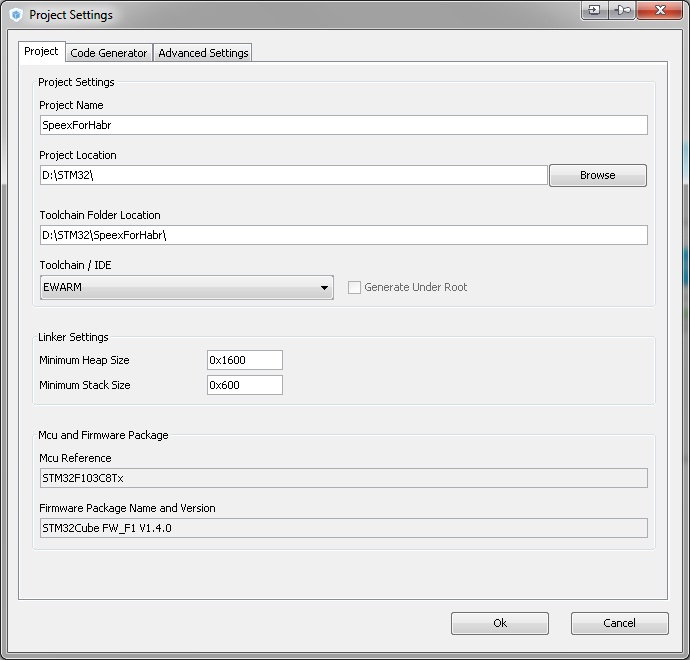Open the Toolchain / IDE dropdown showing EWARM
The image size is (690, 660).
point(187,287)
